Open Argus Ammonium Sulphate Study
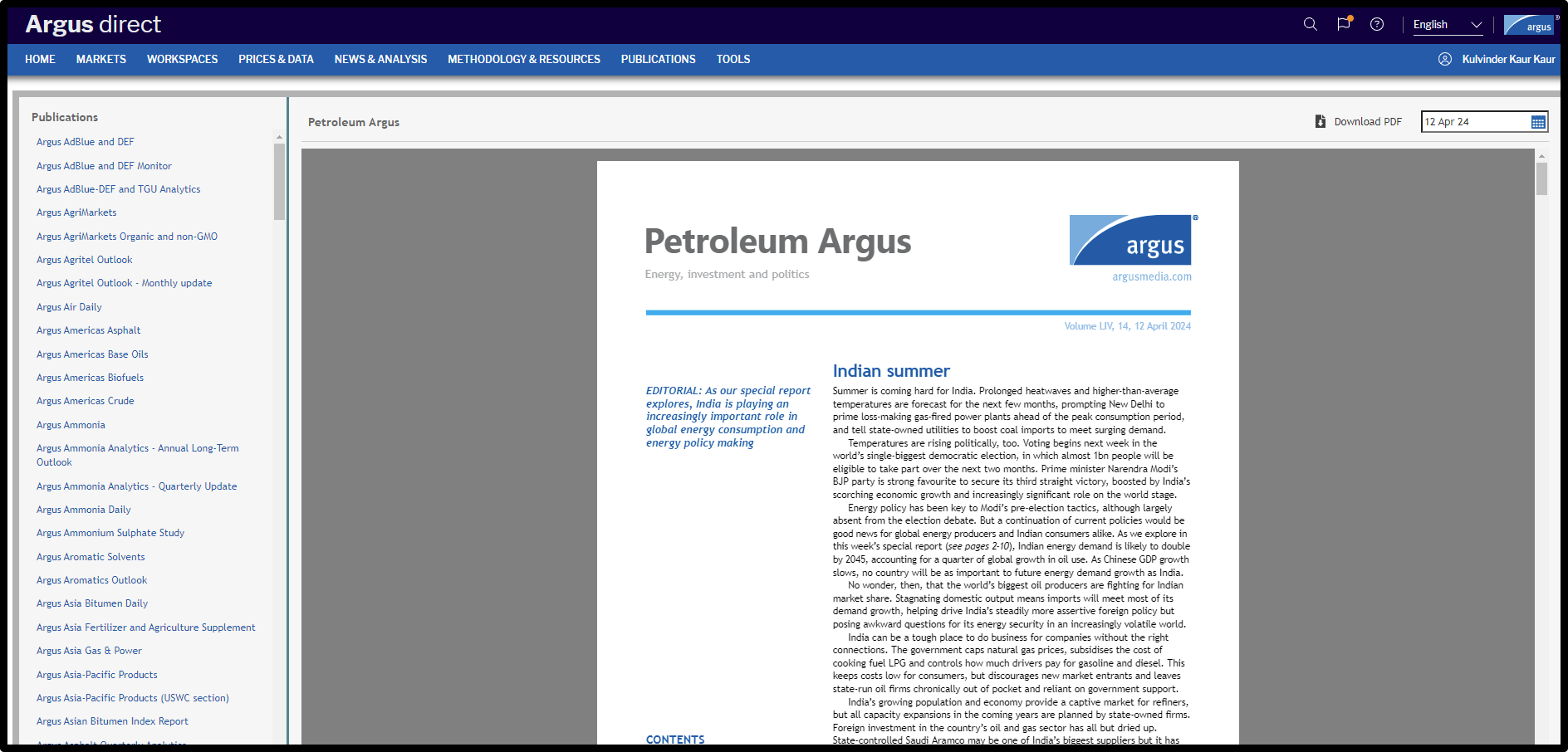The width and height of the screenshot is (1568, 752). point(110,533)
